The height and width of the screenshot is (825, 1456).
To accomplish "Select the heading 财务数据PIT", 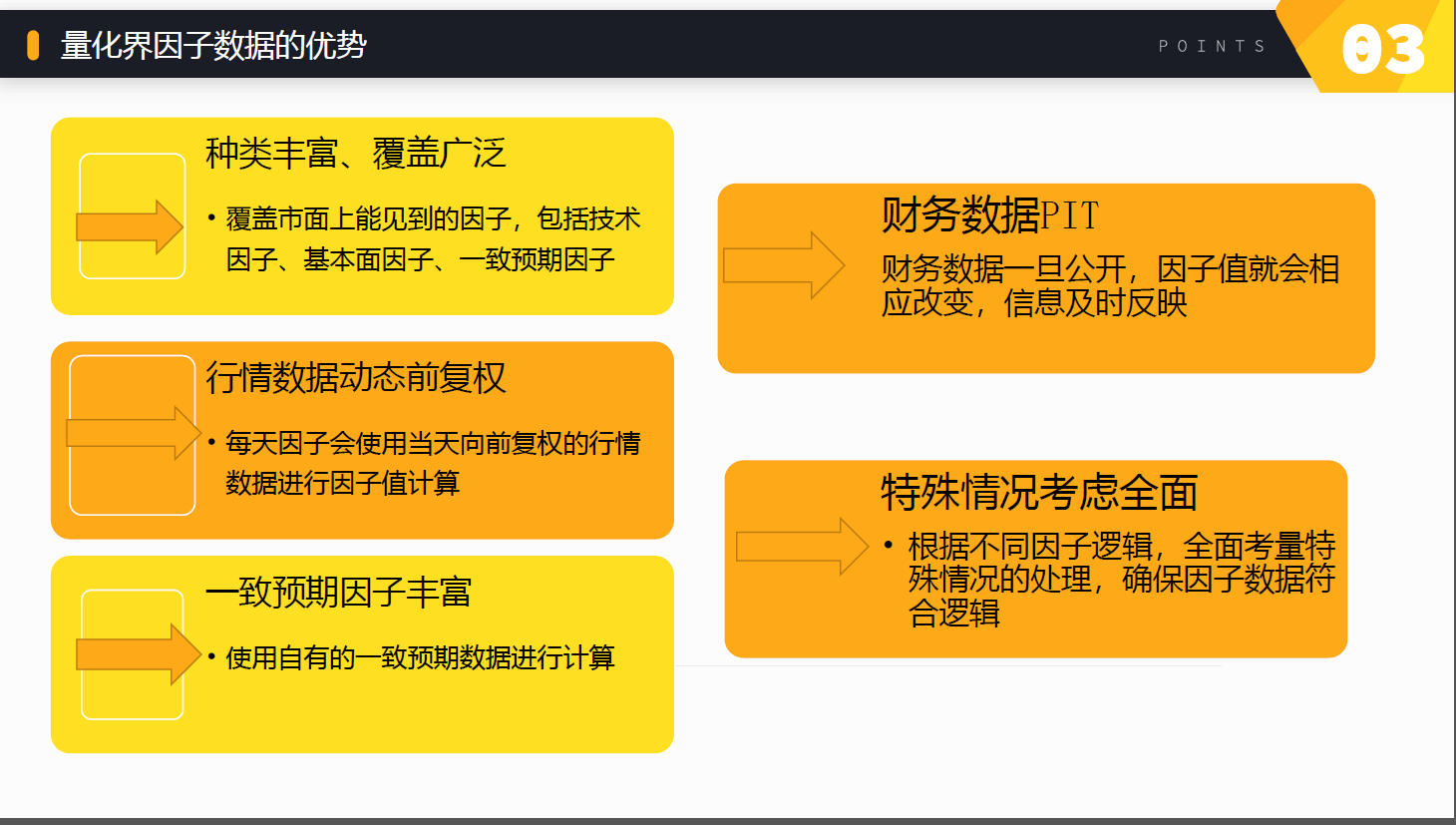I will pyautogui.click(x=990, y=214).
